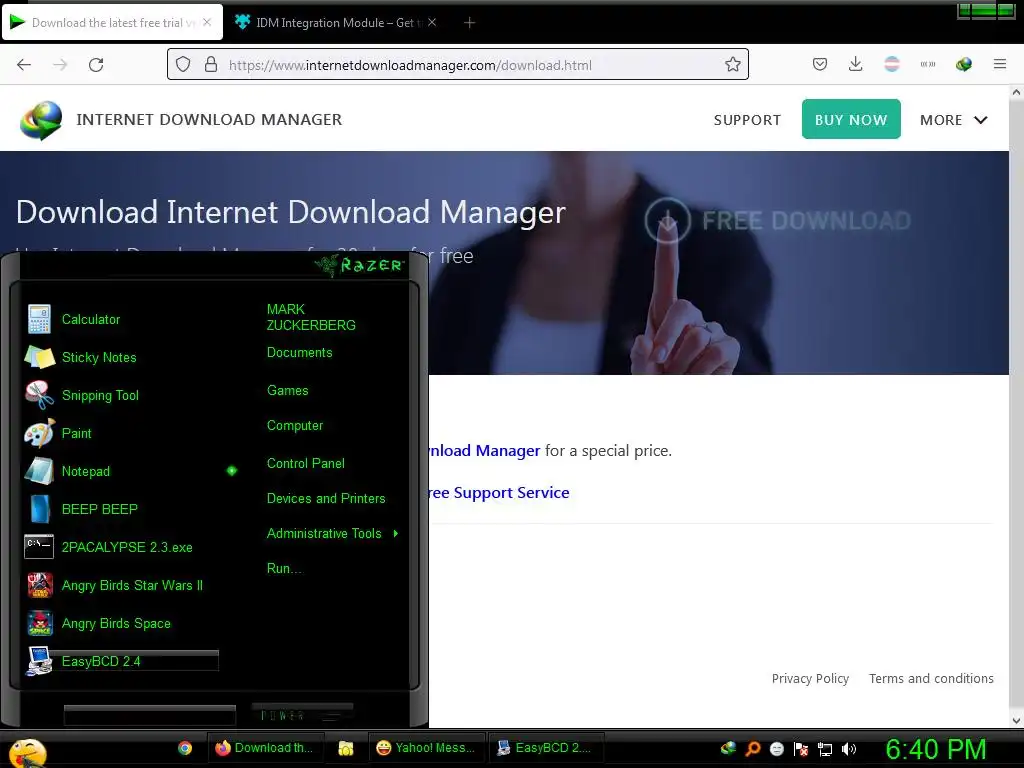The height and width of the screenshot is (768, 1024).
Task: Open Devices and Printers
Action: coord(326,498)
